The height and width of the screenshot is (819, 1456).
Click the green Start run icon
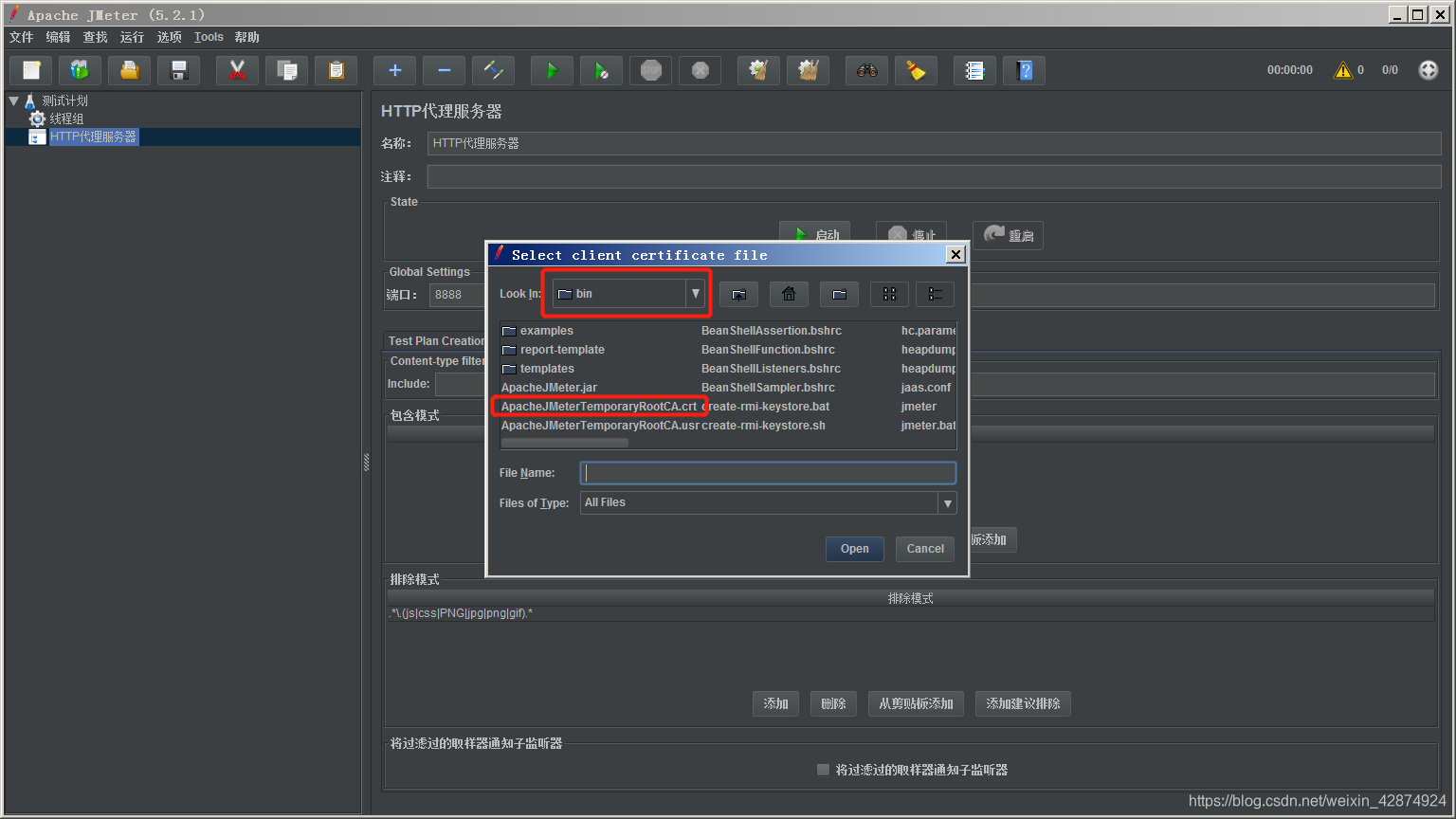click(x=552, y=70)
